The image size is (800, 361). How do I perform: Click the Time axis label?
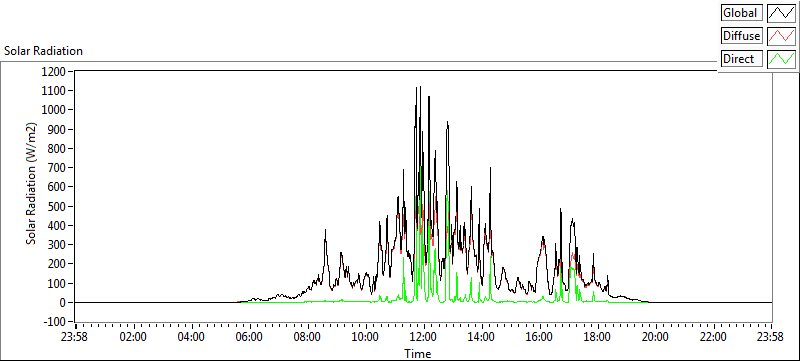tap(417, 353)
